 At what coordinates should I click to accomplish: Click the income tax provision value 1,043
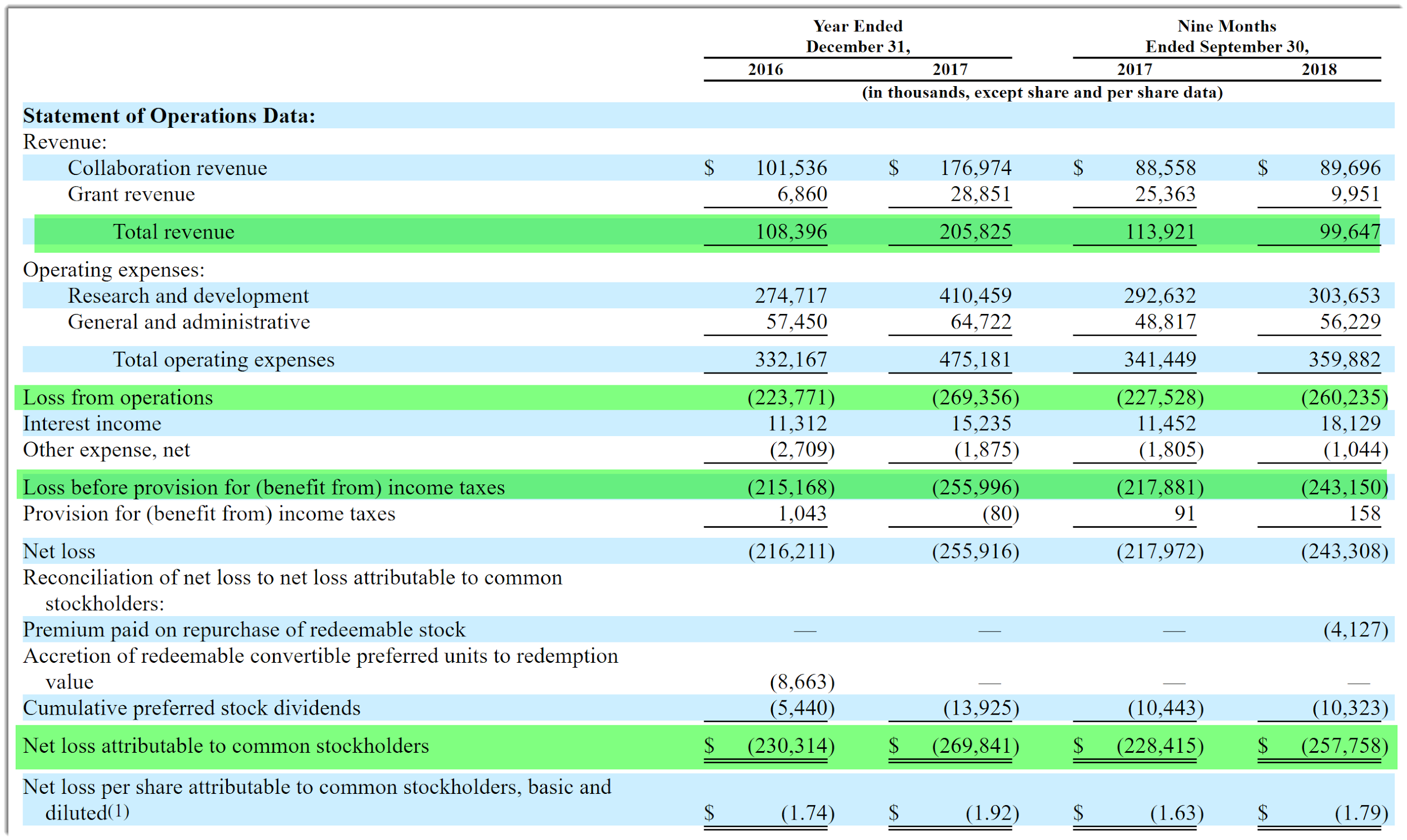[802, 514]
